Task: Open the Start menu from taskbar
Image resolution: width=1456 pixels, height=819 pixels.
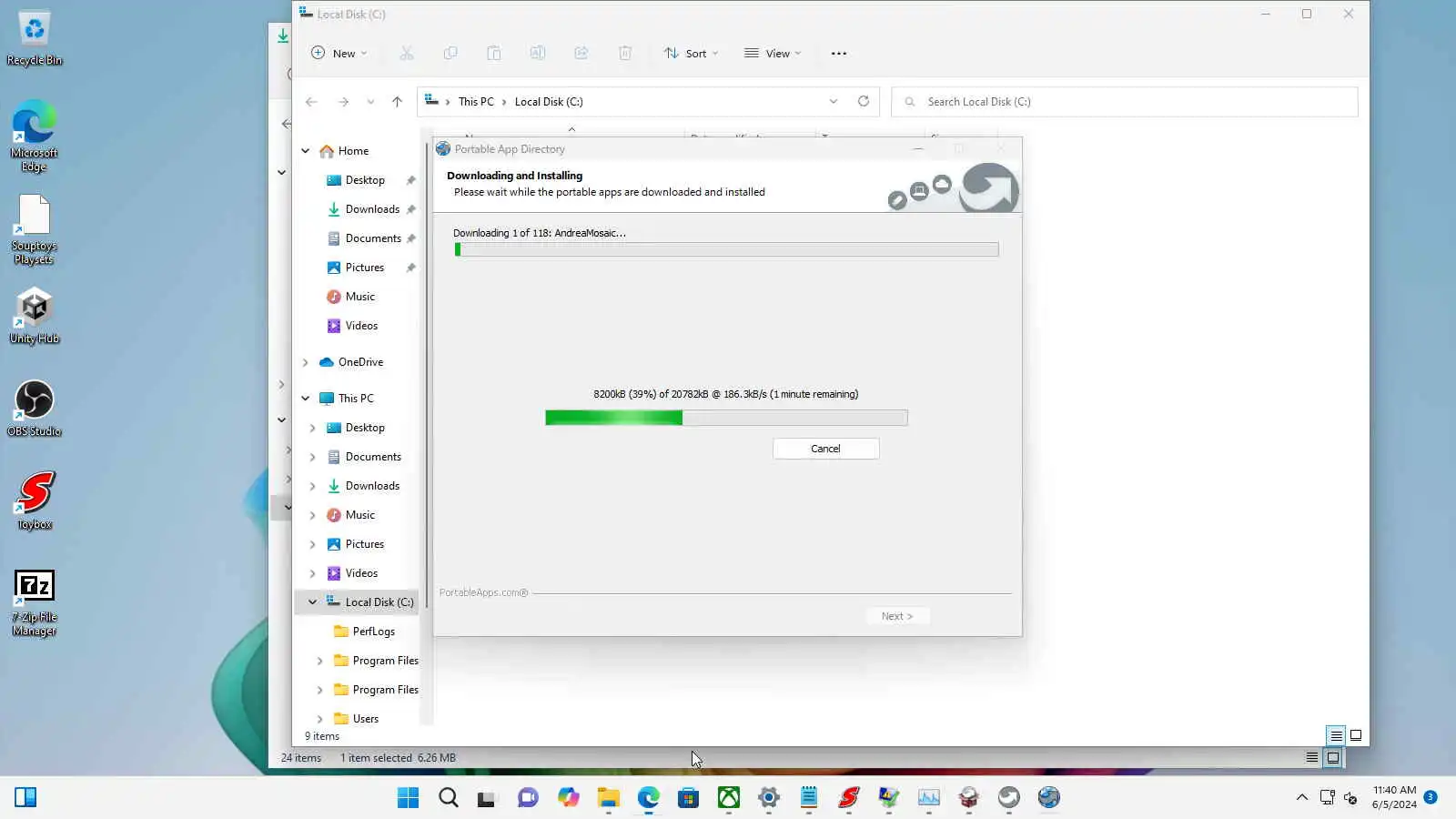Action: click(x=409, y=798)
